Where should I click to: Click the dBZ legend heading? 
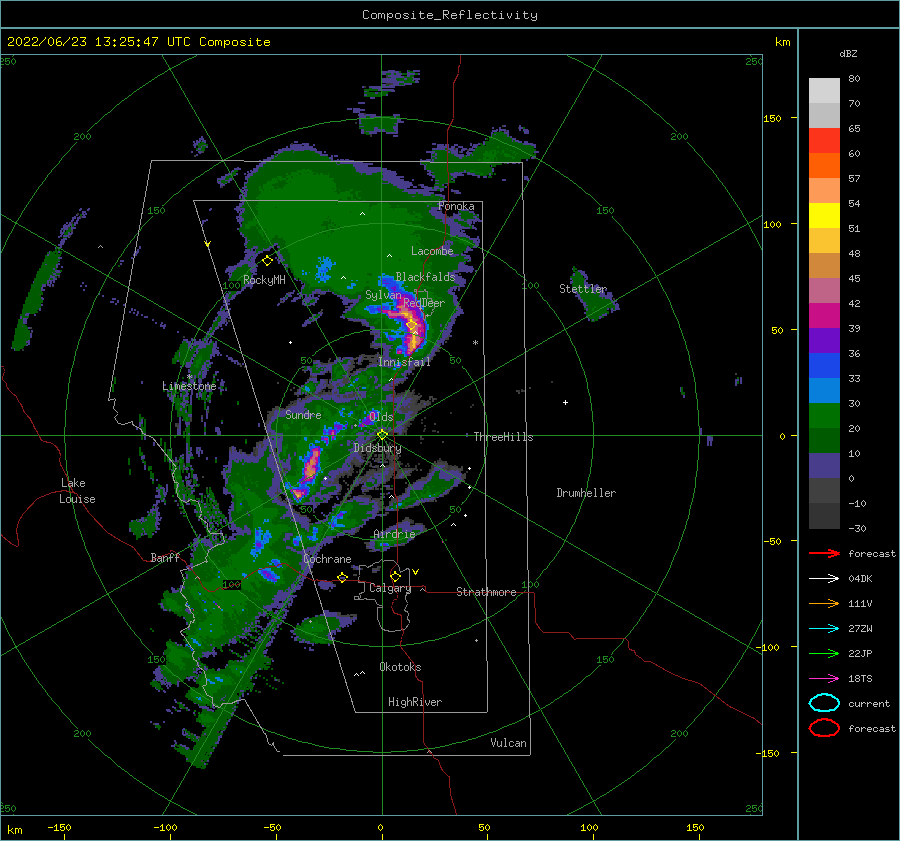coord(848,53)
